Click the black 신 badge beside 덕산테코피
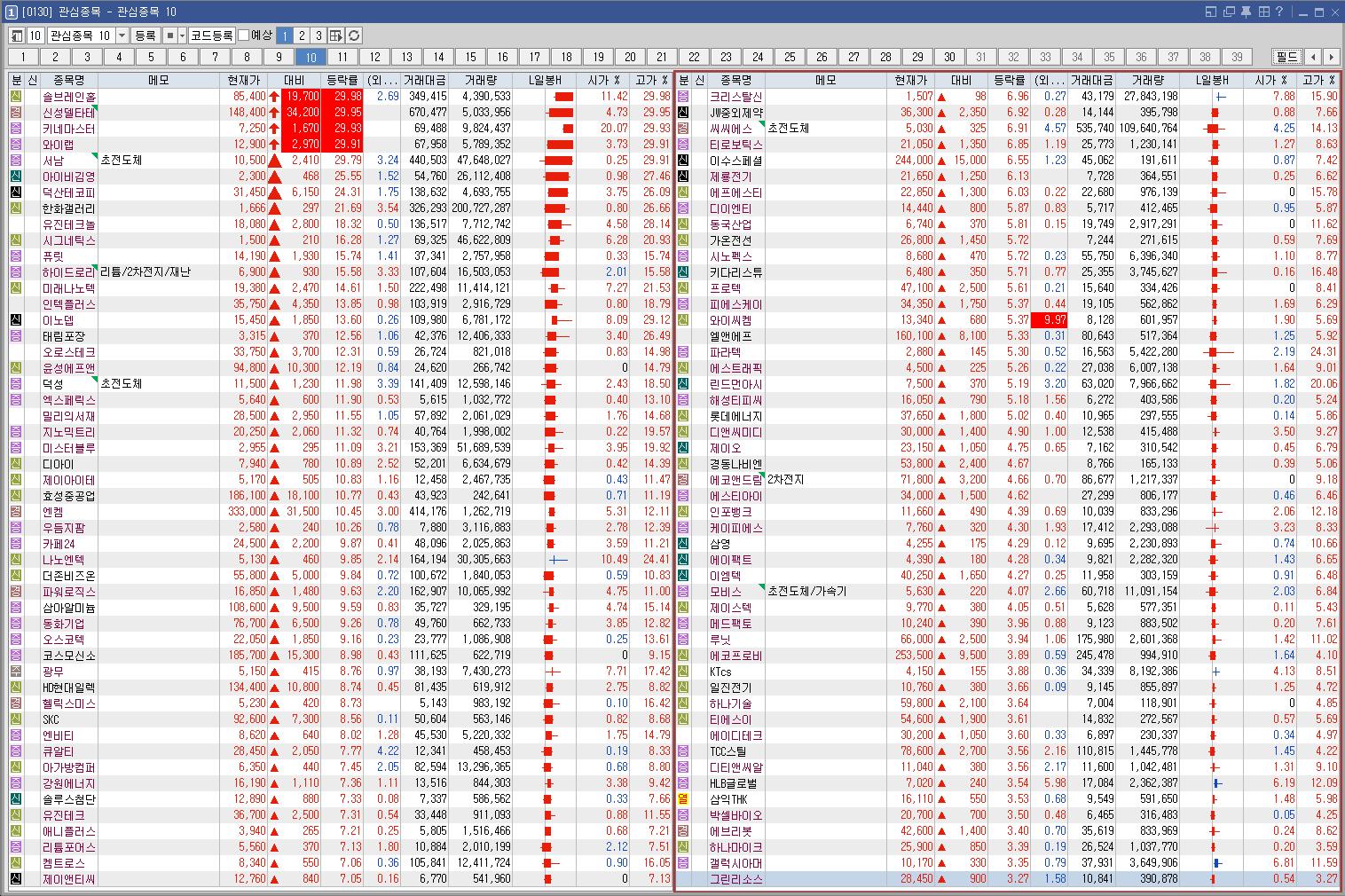The width and height of the screenshot is (1345, 896). (16, 193)
